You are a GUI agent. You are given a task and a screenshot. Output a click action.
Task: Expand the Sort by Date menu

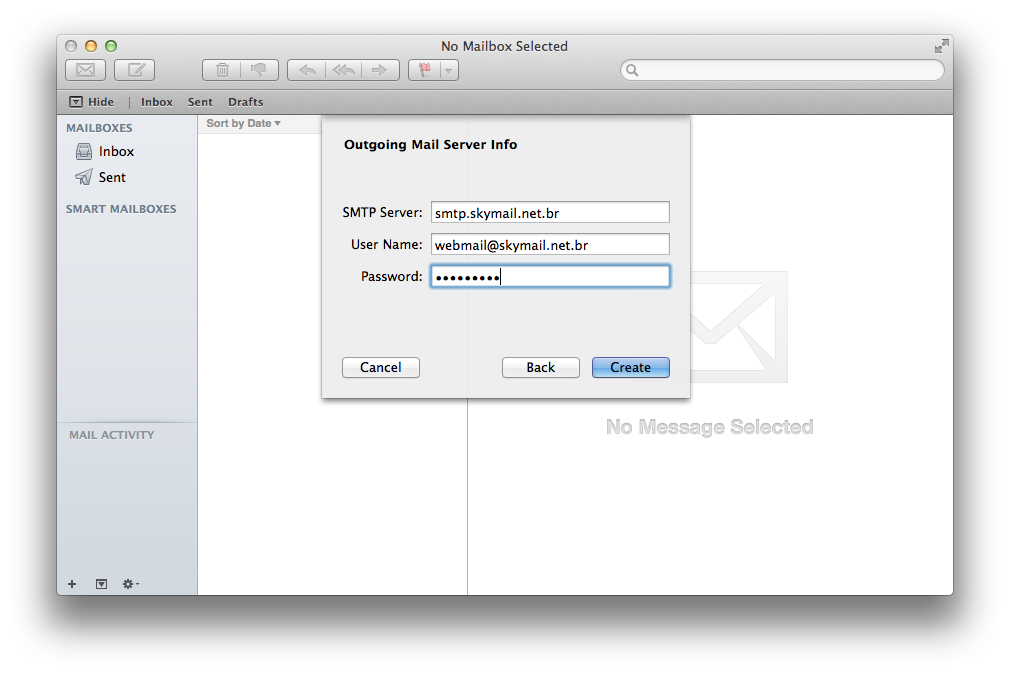pyautogui.click(x=243, y=124)
